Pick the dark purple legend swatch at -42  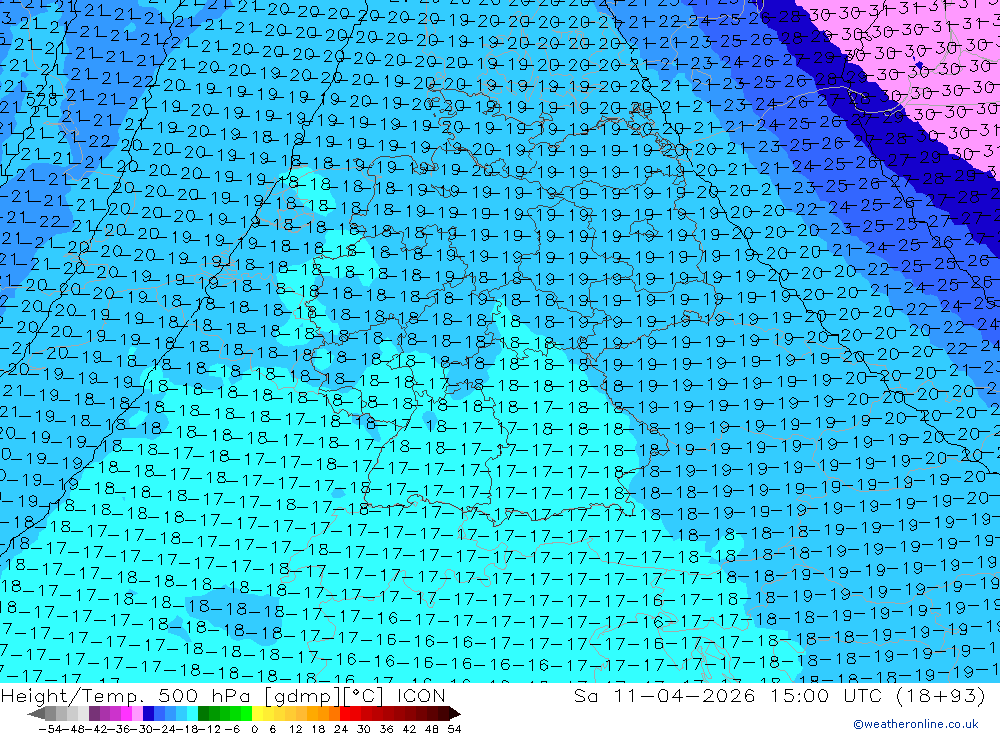tap(94, 714)
